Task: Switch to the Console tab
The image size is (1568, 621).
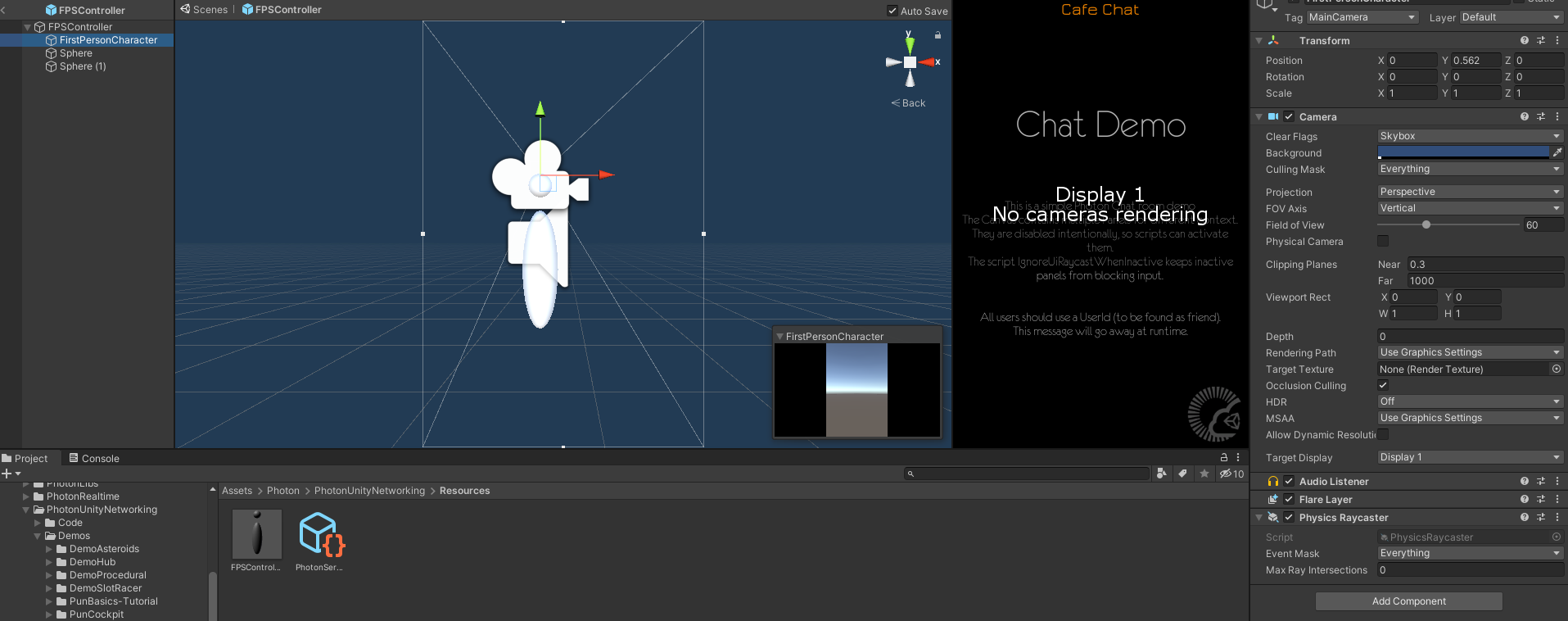Action: click(x=94, y=459)
